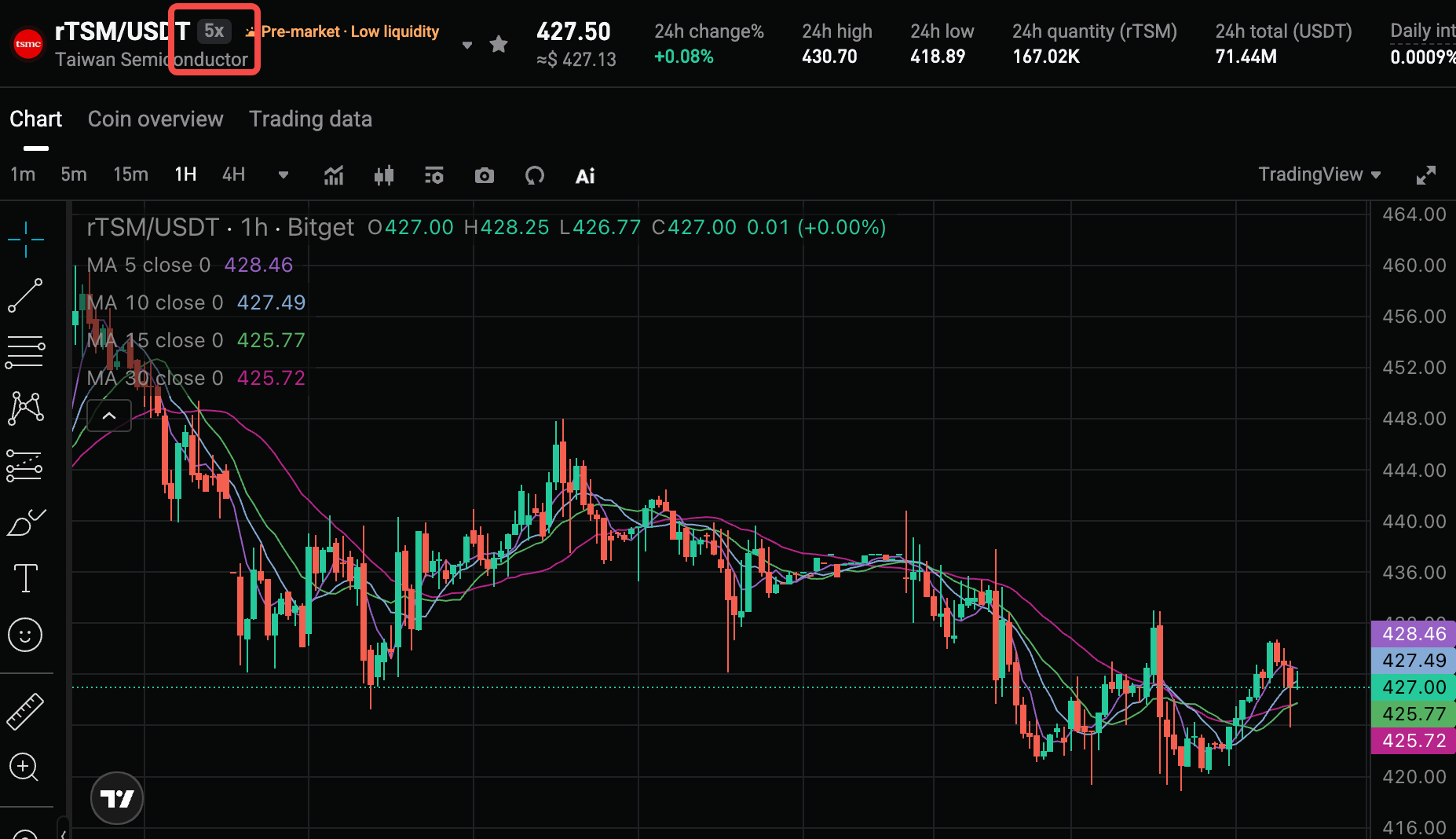Expand the trading pair selector dropdown
The width and height of the screenshot is (1456, 839).
[x=467, y=45]
